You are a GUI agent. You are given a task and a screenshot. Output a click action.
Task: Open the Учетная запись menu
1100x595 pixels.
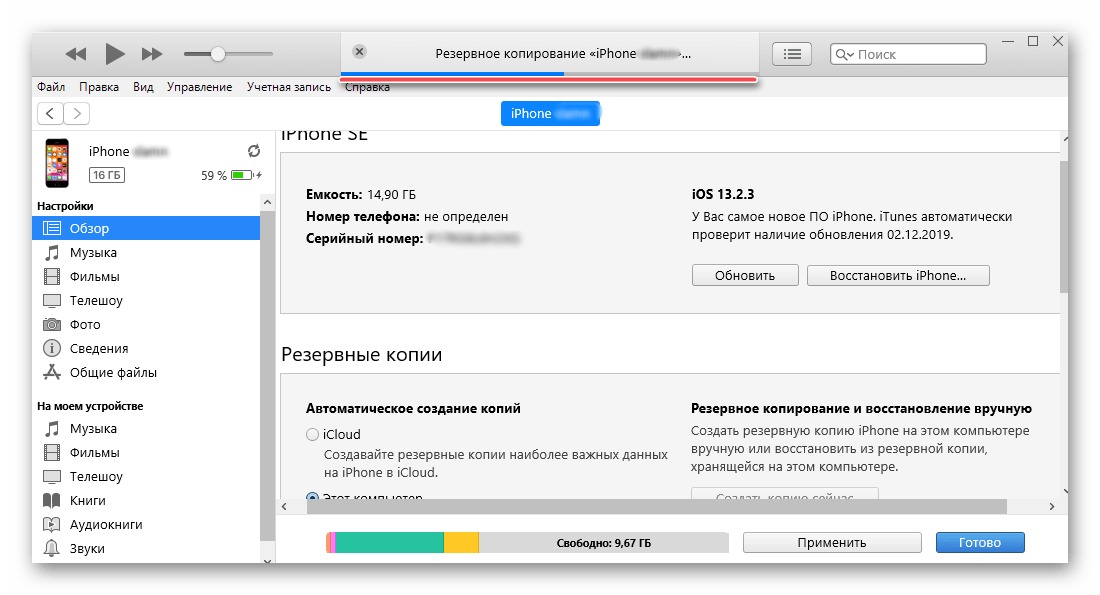288,87
